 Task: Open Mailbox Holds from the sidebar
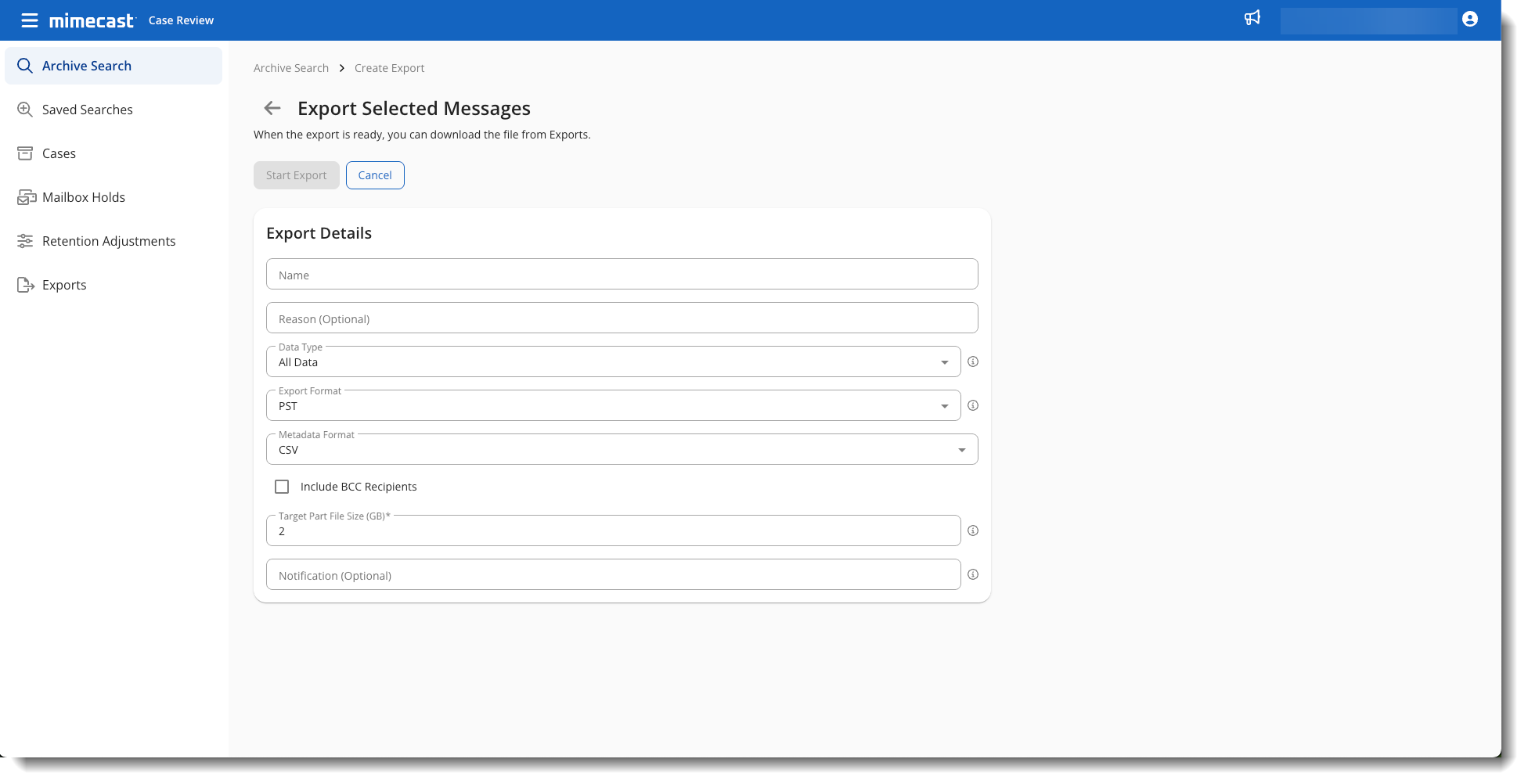tap(83, 197)
